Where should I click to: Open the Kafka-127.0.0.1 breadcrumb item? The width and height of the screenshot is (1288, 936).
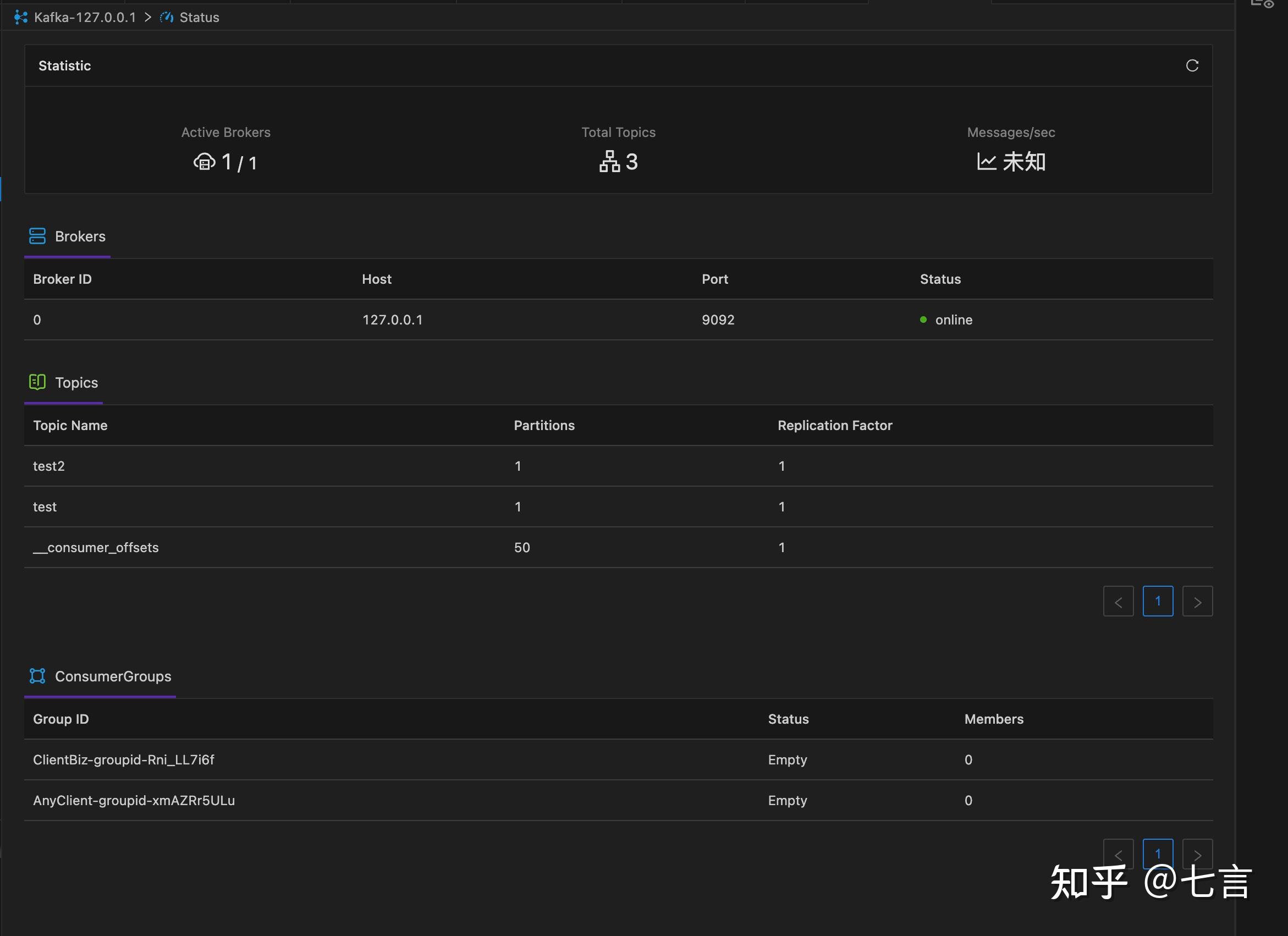pos(84,17)
